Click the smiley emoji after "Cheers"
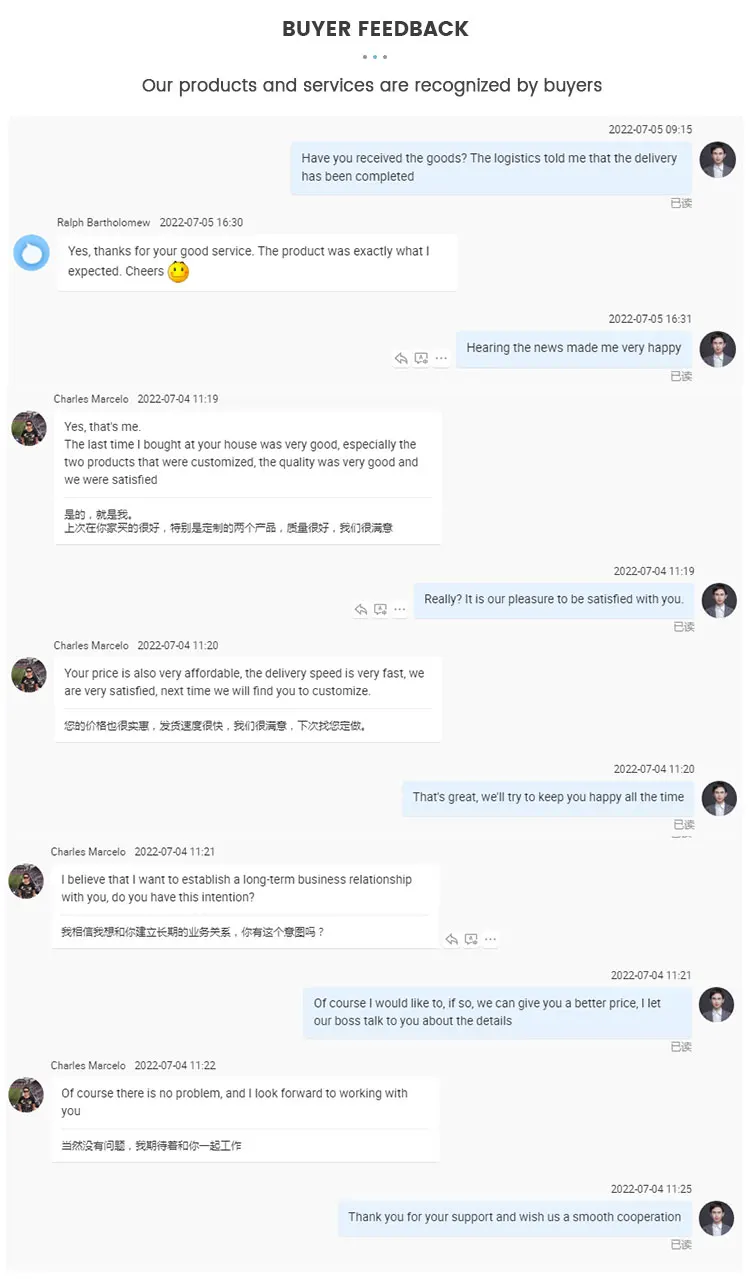The width and height of the screenshot is (750, 1279). [x=178, y=272]
